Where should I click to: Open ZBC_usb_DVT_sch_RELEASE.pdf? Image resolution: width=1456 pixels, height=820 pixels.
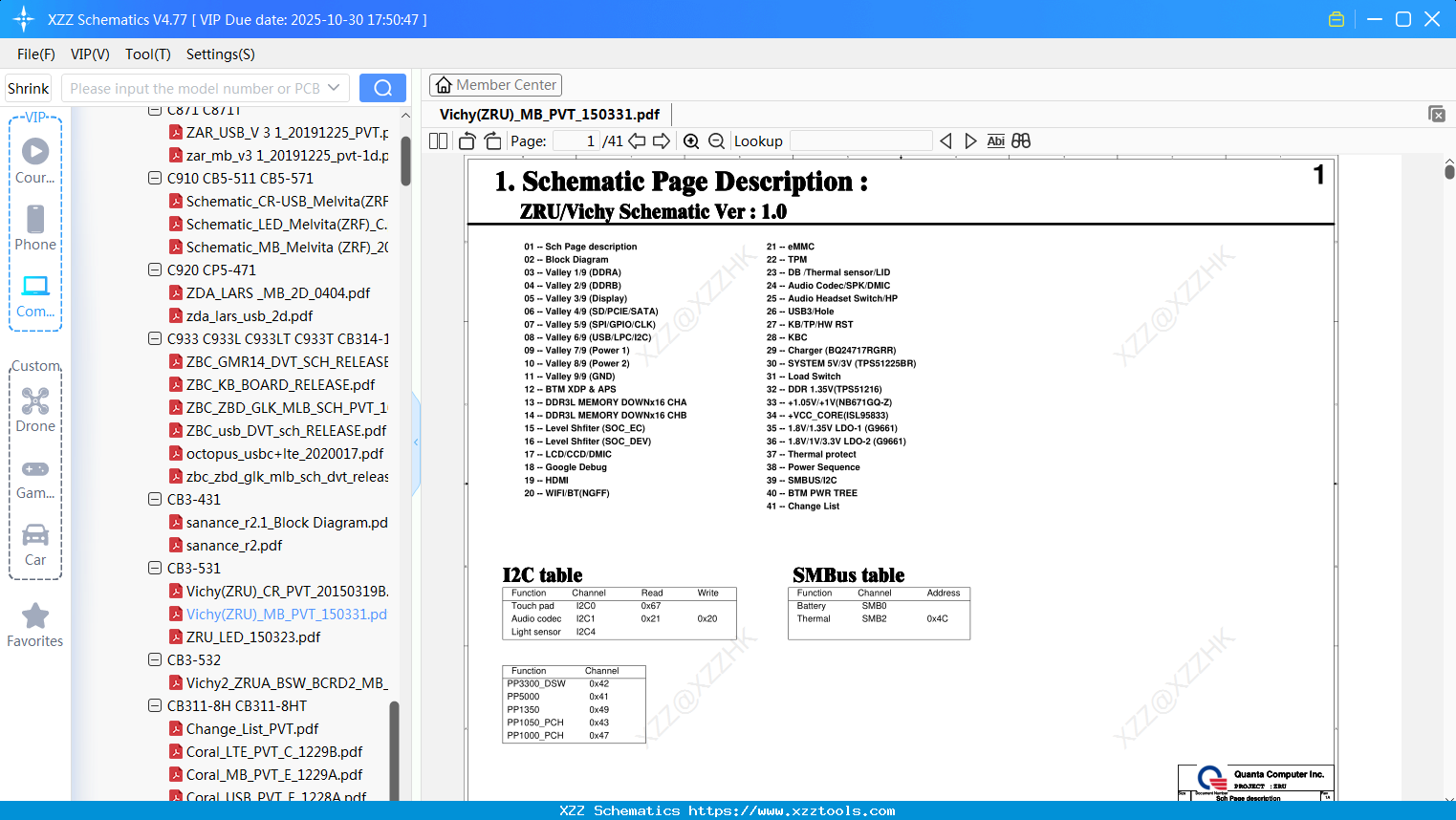pos(286,430)
